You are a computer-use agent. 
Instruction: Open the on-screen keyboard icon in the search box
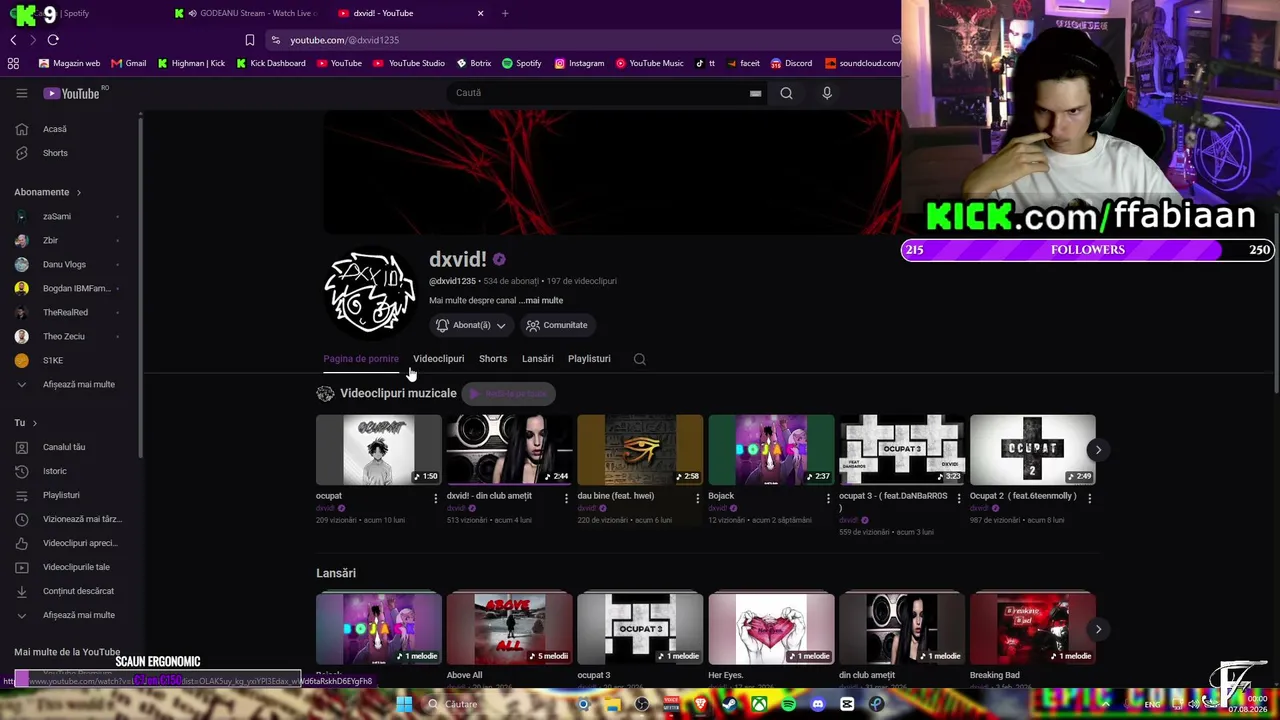tap(755, 93)
